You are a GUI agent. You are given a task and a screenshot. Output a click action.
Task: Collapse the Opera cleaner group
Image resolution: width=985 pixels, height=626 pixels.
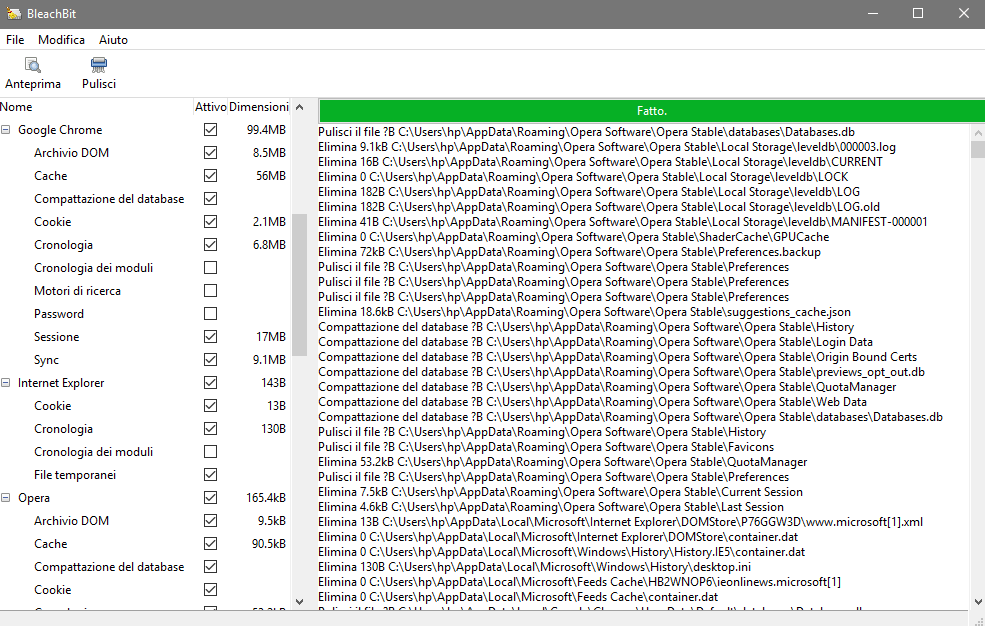pos(8,497)
